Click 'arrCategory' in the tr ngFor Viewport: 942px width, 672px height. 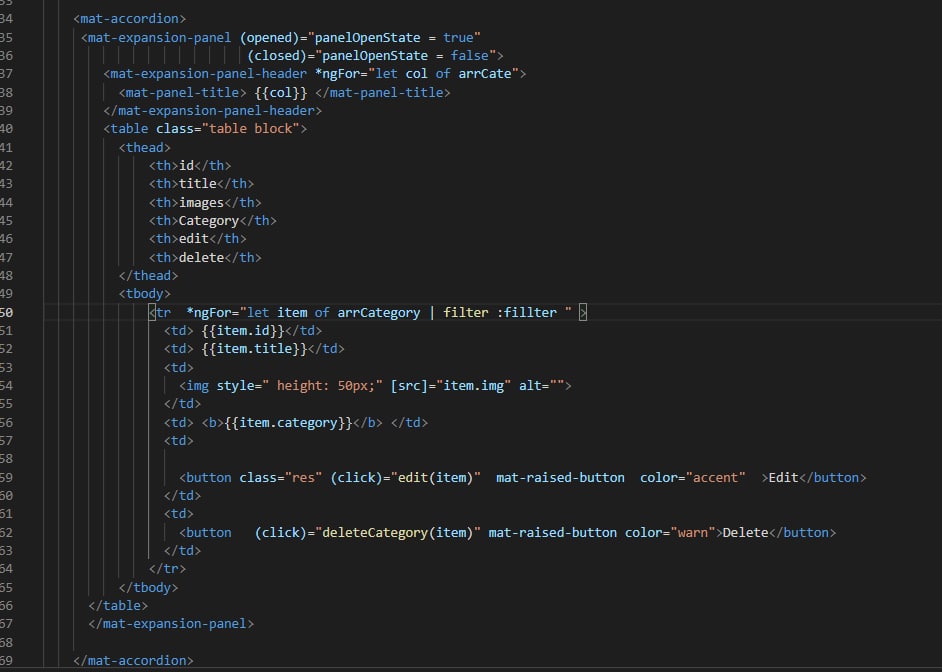click(378, 312)
